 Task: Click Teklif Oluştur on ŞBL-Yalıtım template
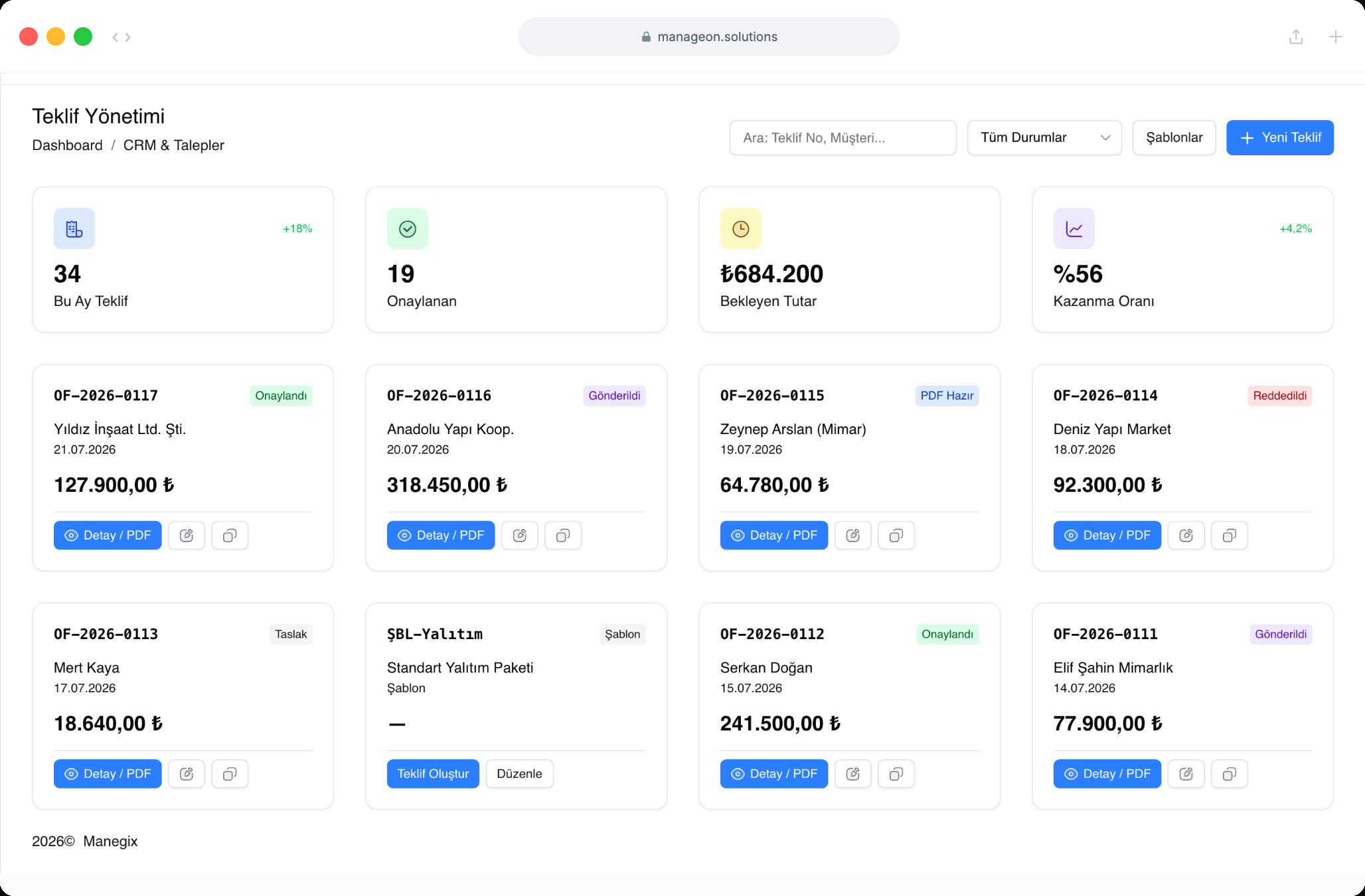[x=433, y=774]
